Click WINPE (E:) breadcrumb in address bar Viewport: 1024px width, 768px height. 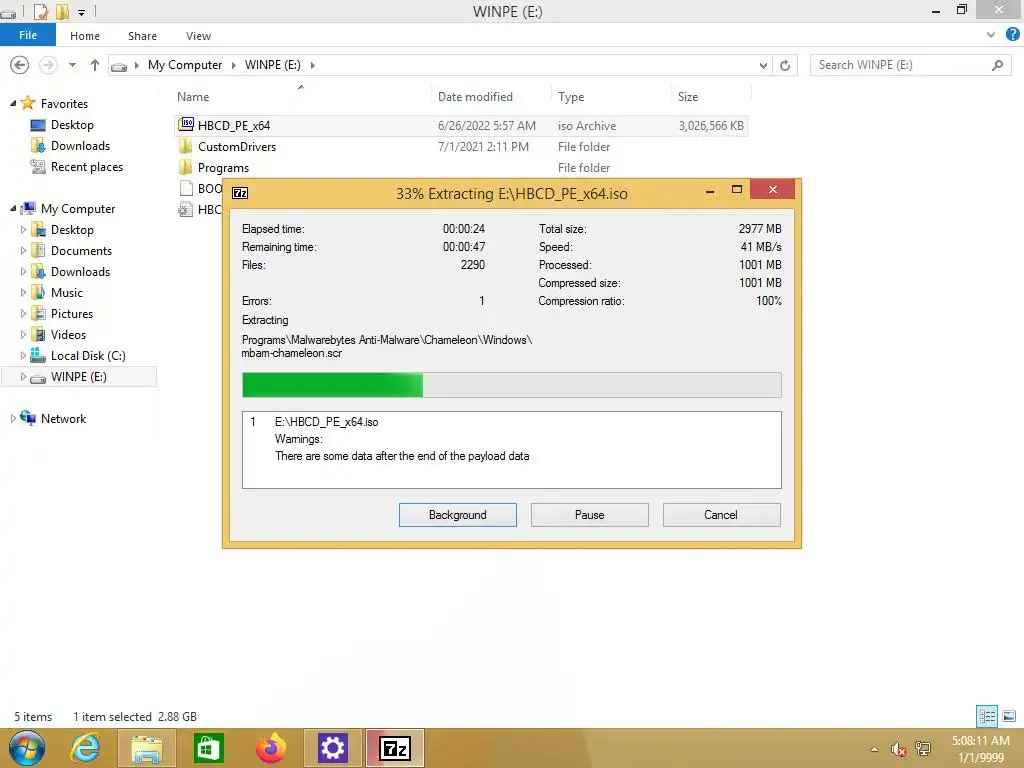(272, 65)
